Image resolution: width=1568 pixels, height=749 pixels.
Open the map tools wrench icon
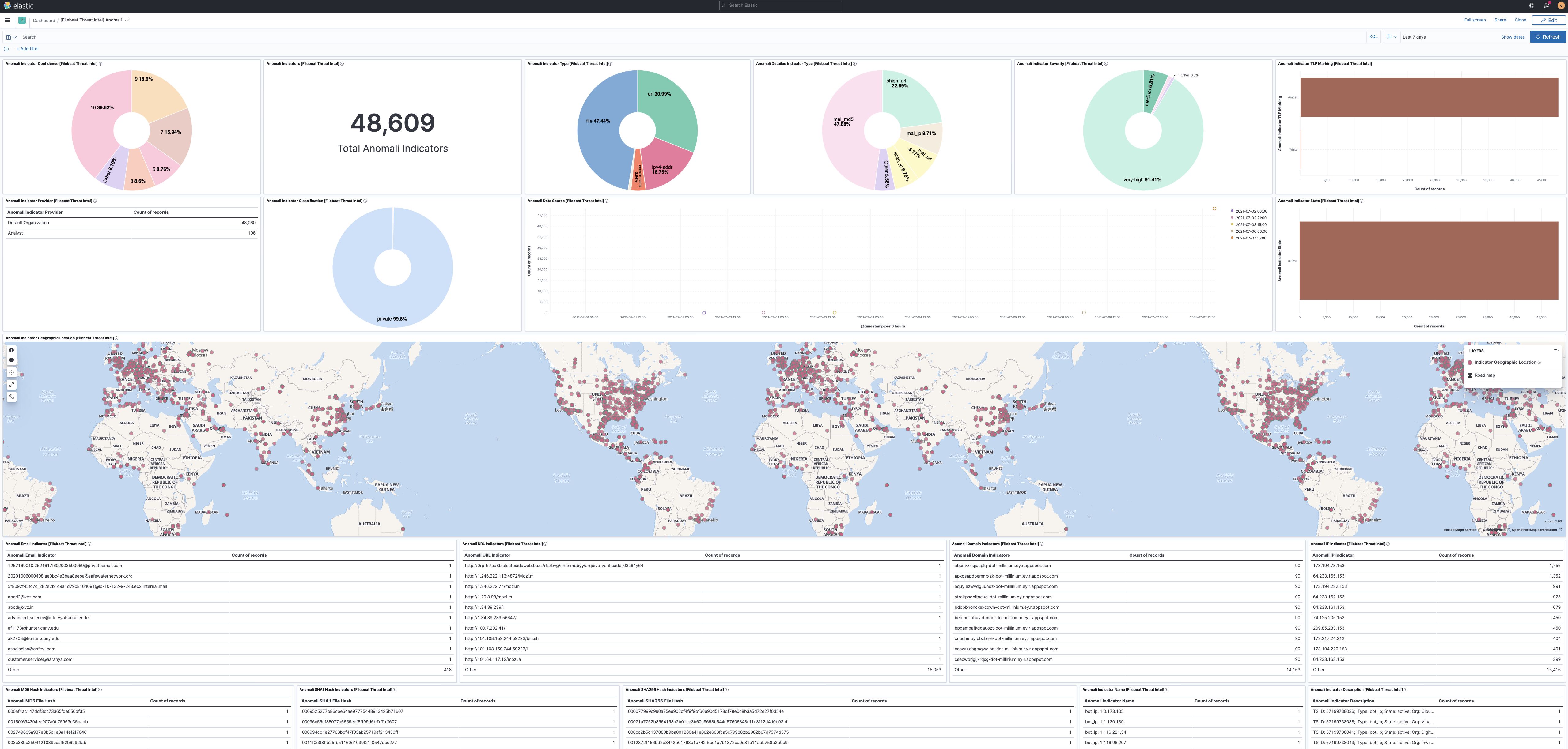pyautogui.click(x=11, y=397)
